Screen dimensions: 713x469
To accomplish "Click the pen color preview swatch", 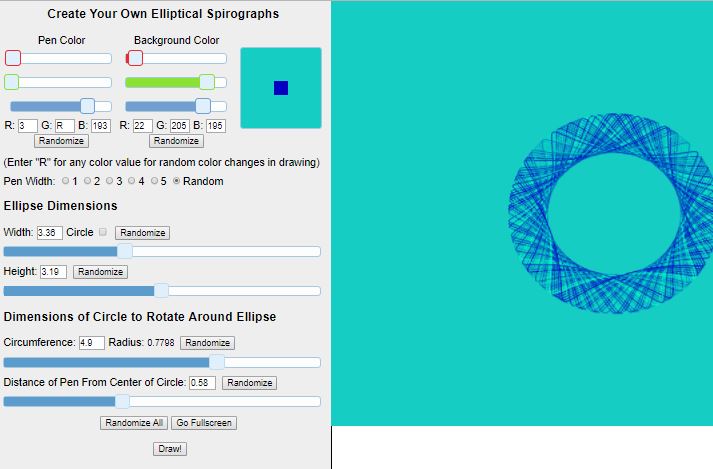I will coord(281,88).
